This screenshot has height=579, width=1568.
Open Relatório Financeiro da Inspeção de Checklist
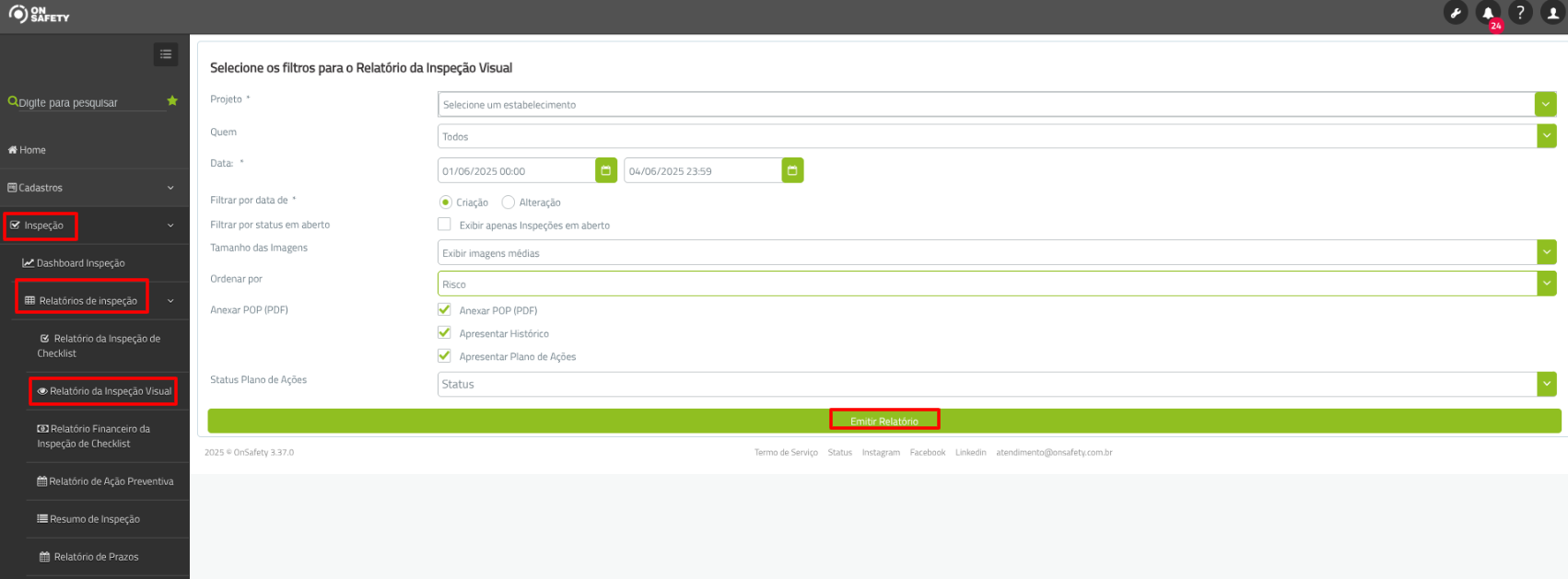pyautogui.click(x=93, y=436)
